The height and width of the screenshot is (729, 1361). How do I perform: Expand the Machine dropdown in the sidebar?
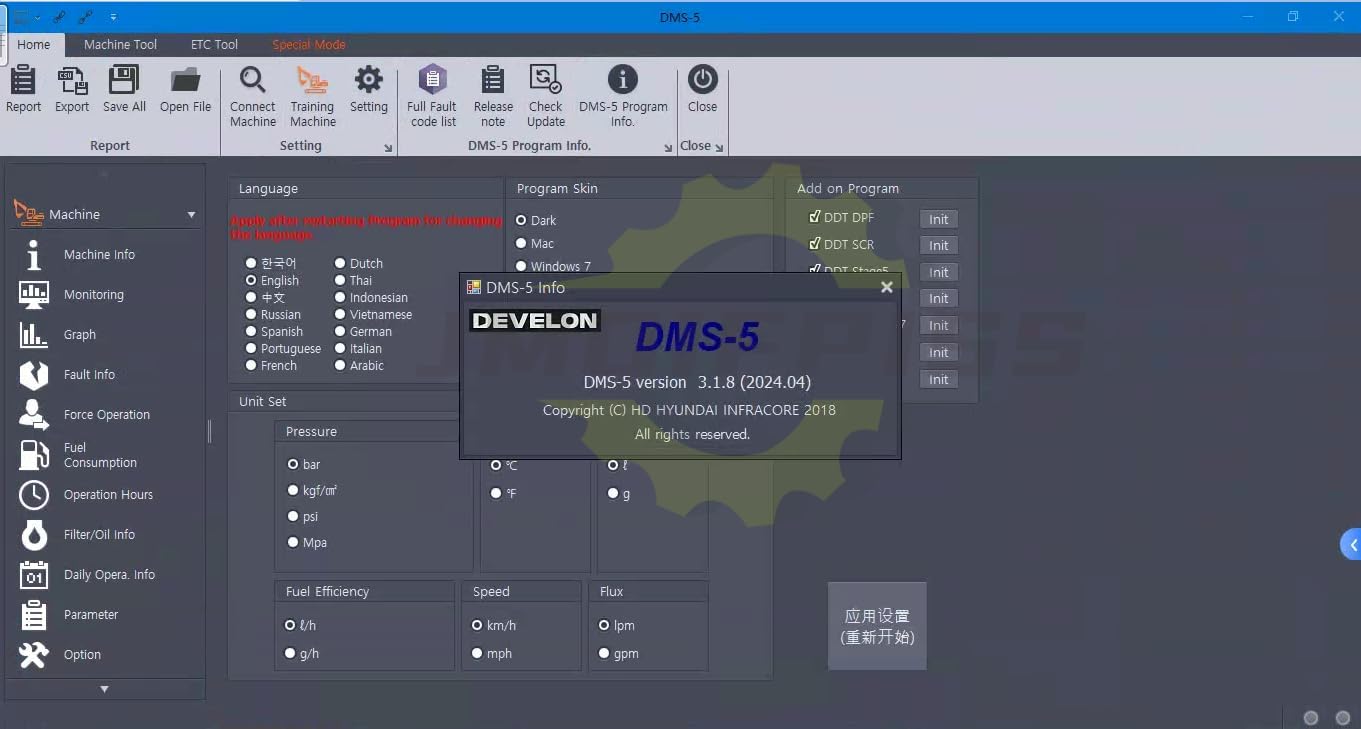tap(191, 215)
